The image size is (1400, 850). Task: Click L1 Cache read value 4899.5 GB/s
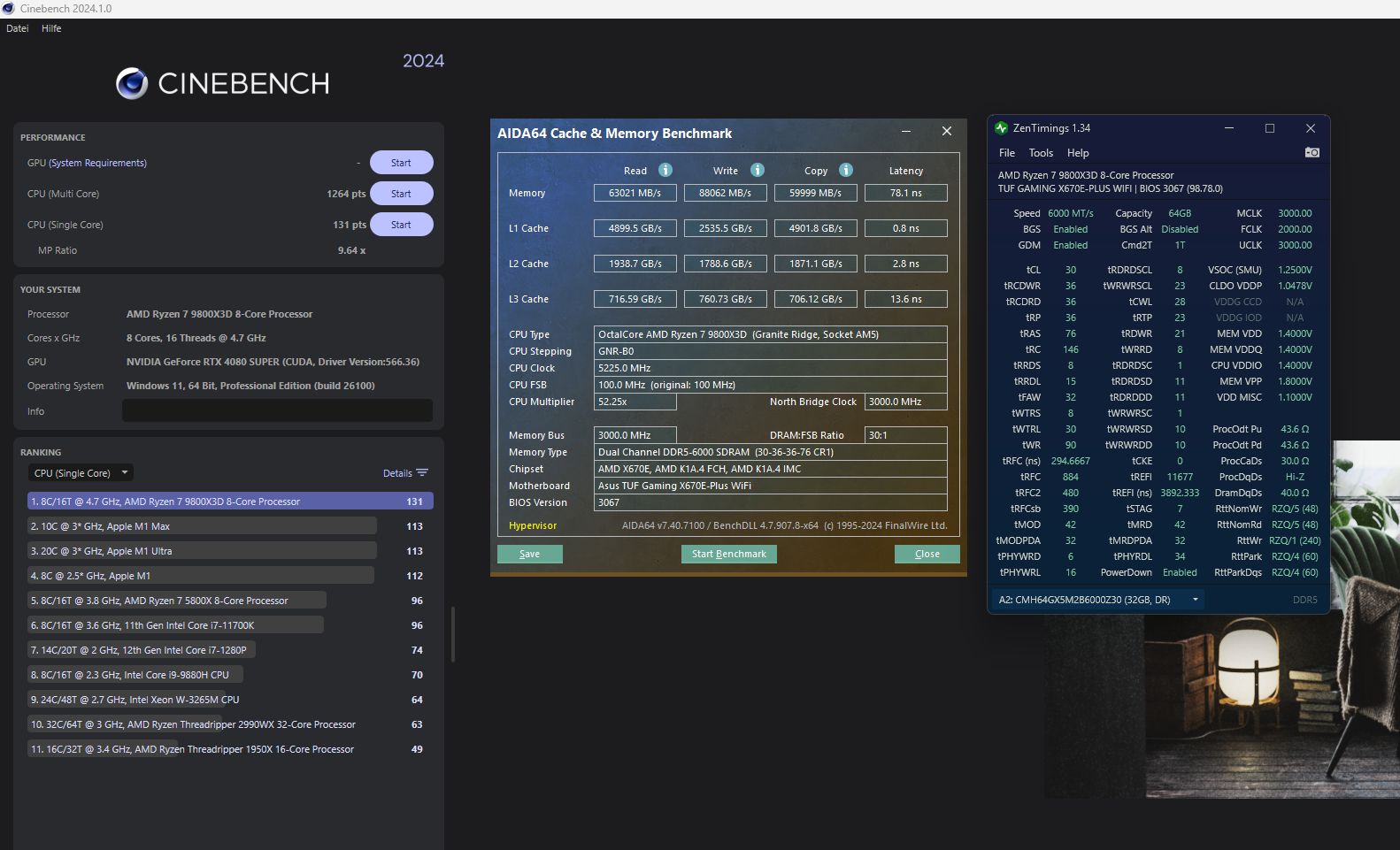[x=635, y=228]
